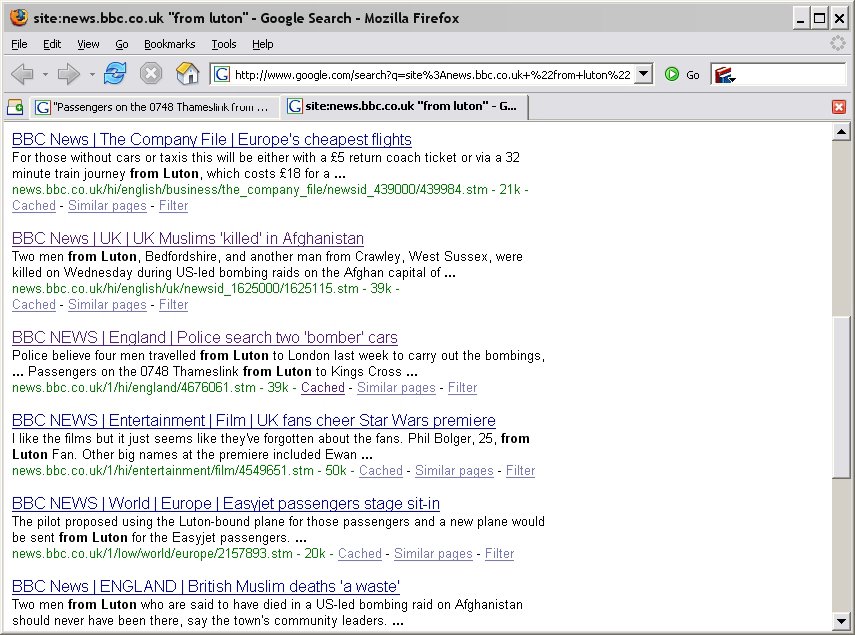Open the View menu

(x=88, y=44)
